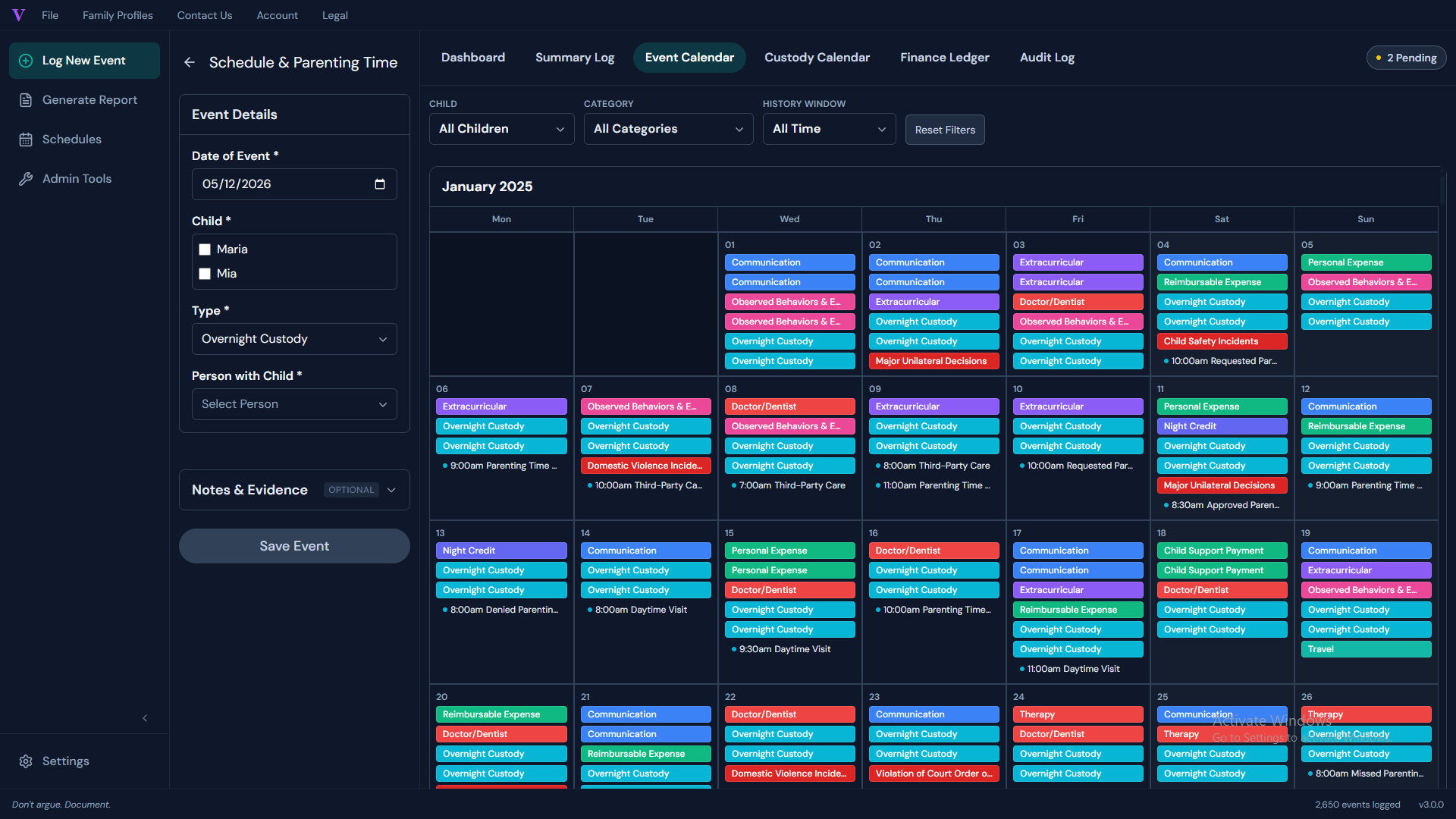Image resolution: width=1456 pixels, height=819 pixels.
Task: Open the Reimbursable Expense event on Jan 17
Action: point(1078,610)
